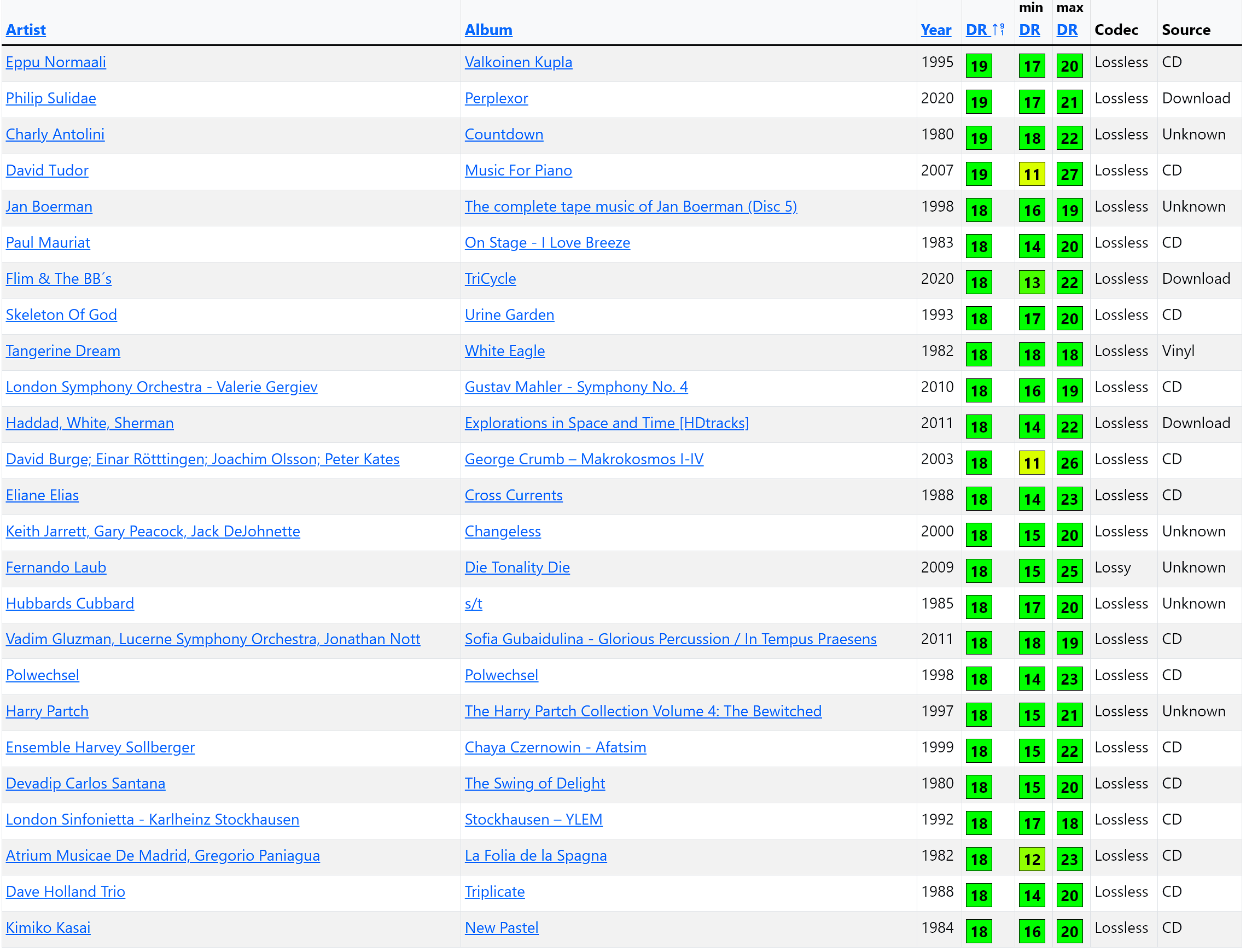The width and height of the screenshot is (1246, 952).
Task: Click max DR 27 badge in Music For Piano row
Action: 1069,174
